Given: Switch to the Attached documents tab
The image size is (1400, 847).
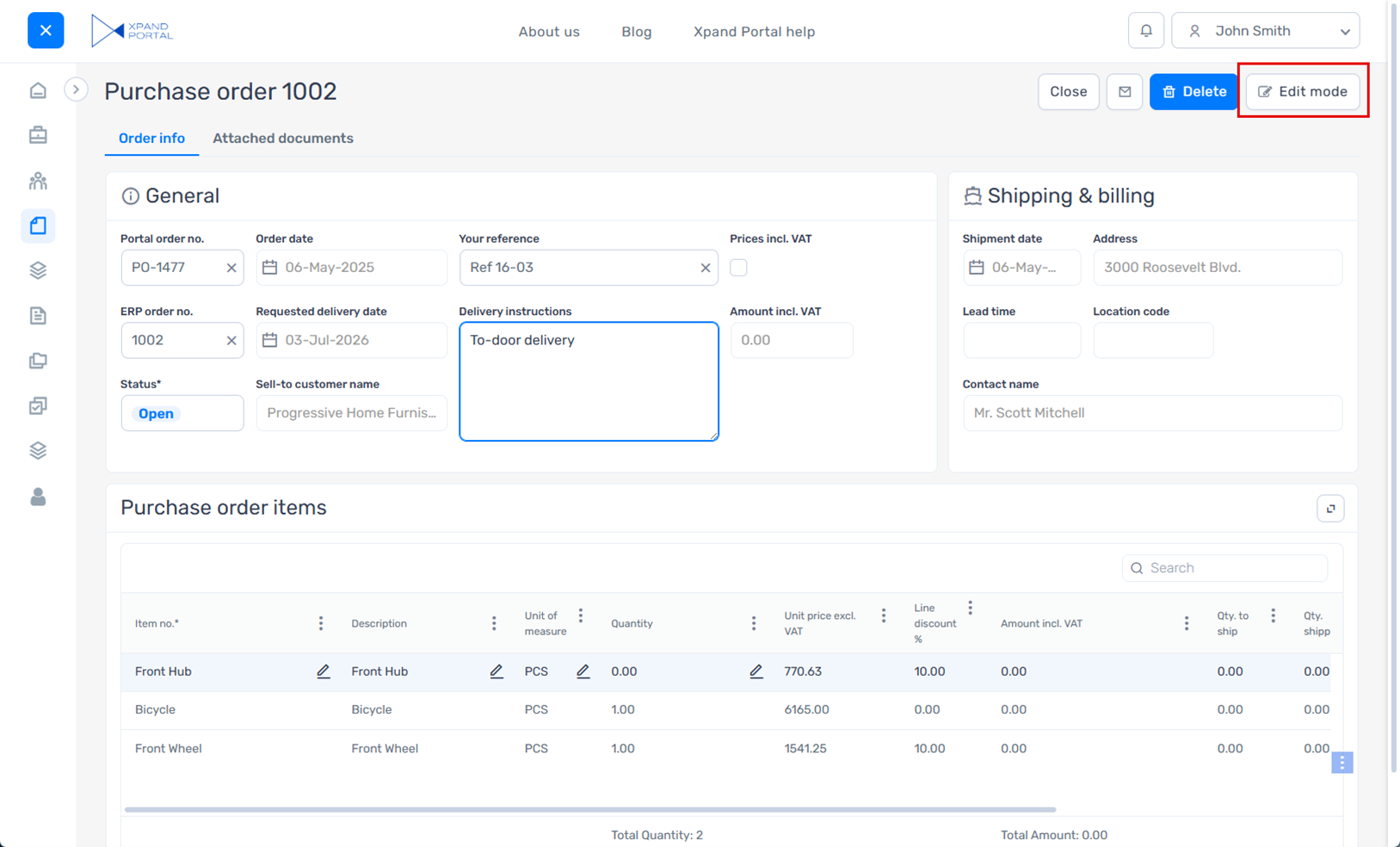Looking at the screenshot, I should [x=282, y=139].
